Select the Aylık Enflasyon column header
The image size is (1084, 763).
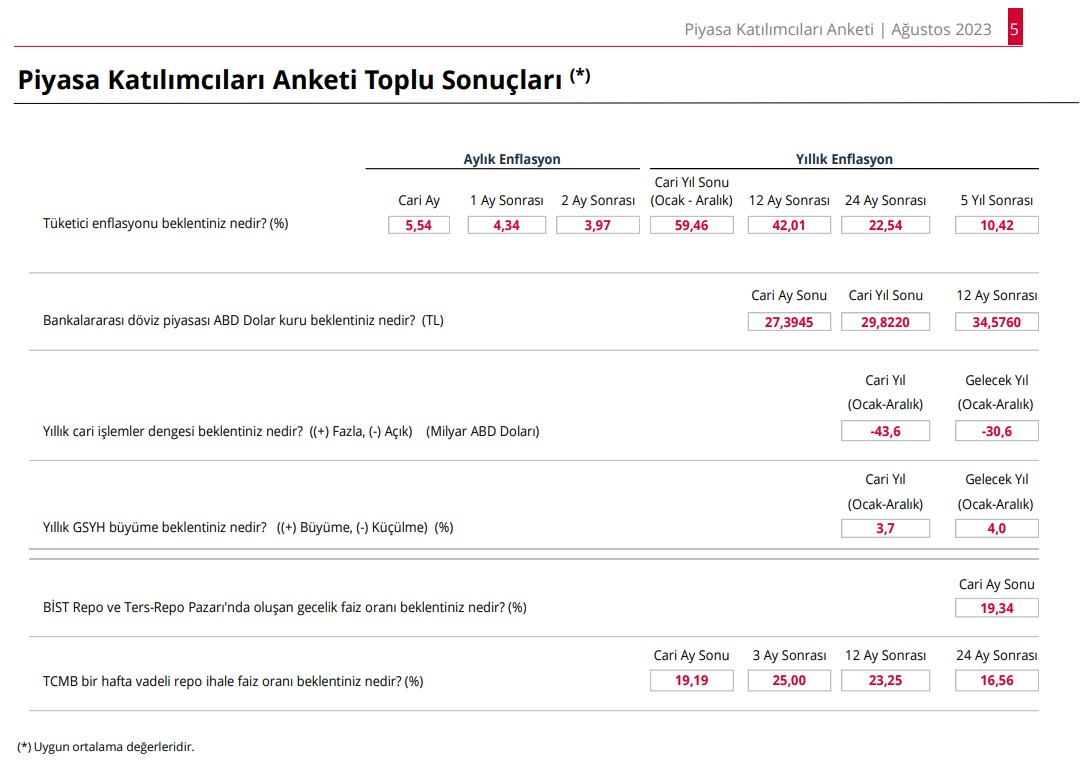click(x=511, y=159)
